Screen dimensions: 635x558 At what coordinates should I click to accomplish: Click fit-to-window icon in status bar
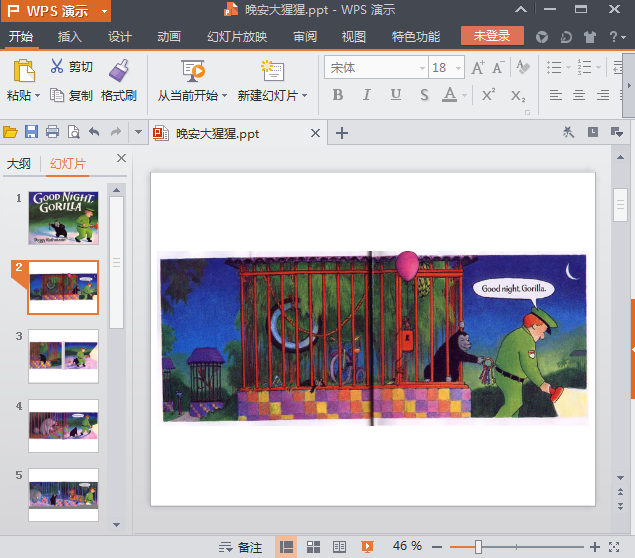pos(614,547)
